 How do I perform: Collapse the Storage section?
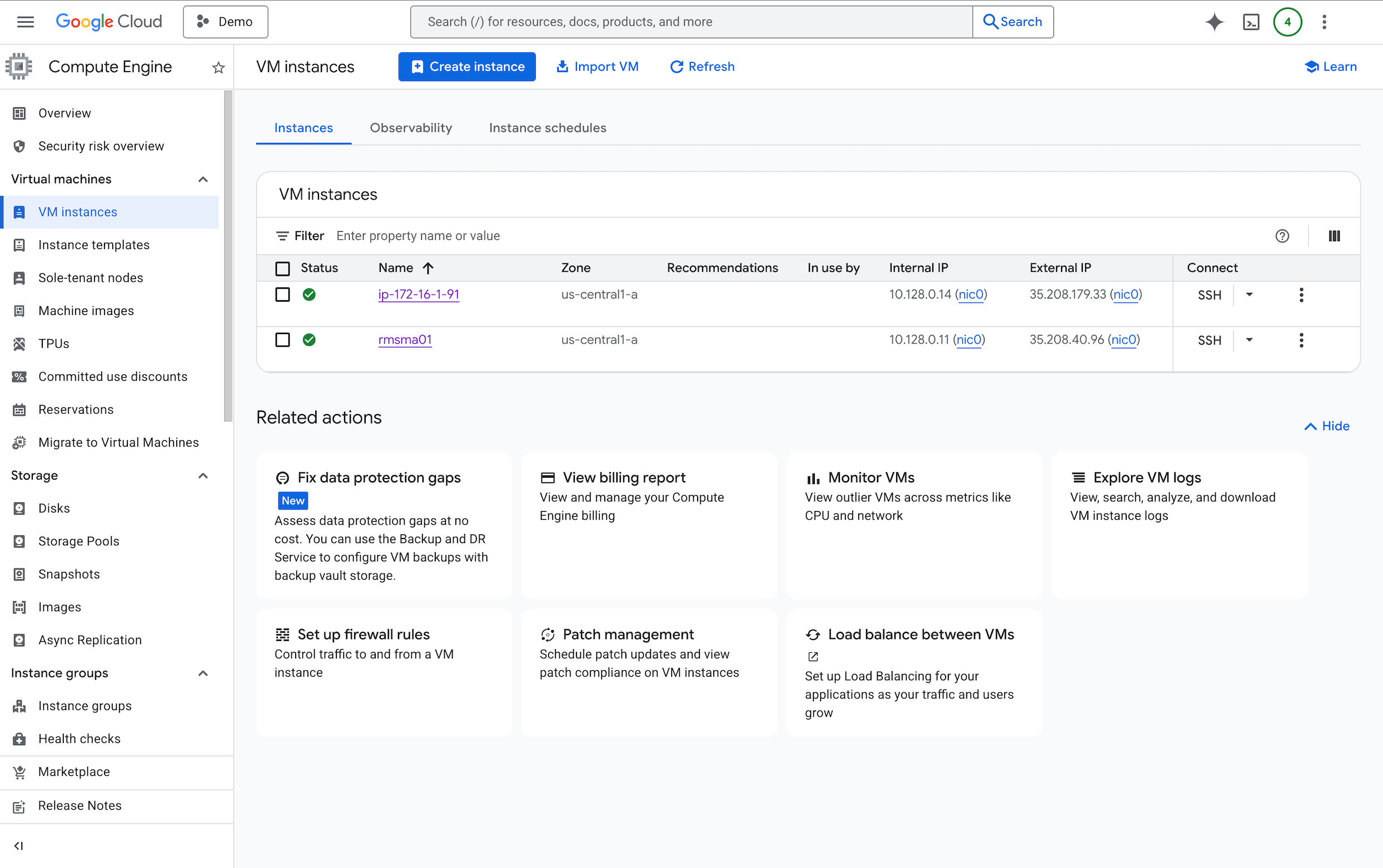[202, 475]
